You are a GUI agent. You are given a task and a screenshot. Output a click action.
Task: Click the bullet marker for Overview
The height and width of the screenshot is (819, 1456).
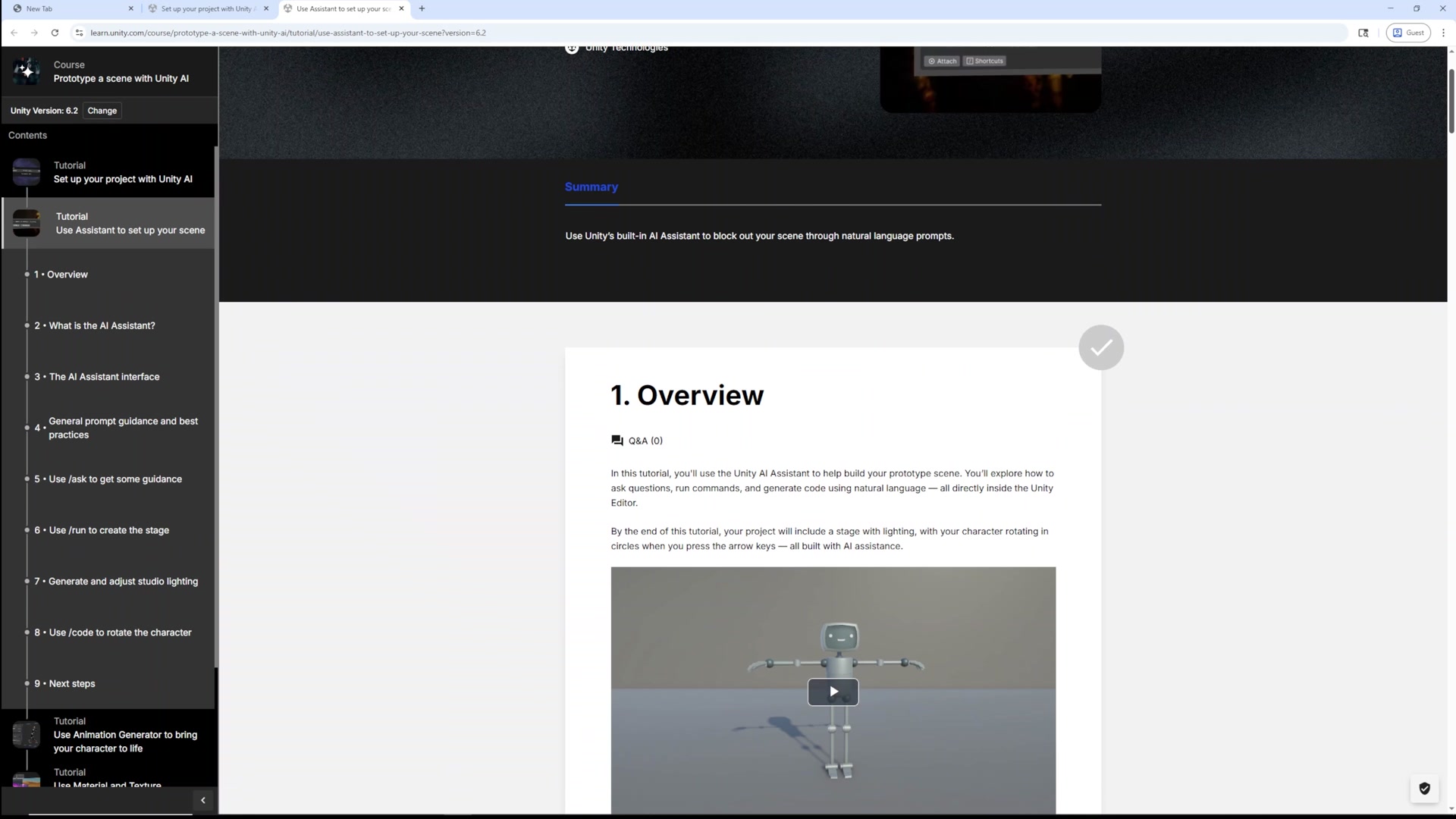coord(27,275)
